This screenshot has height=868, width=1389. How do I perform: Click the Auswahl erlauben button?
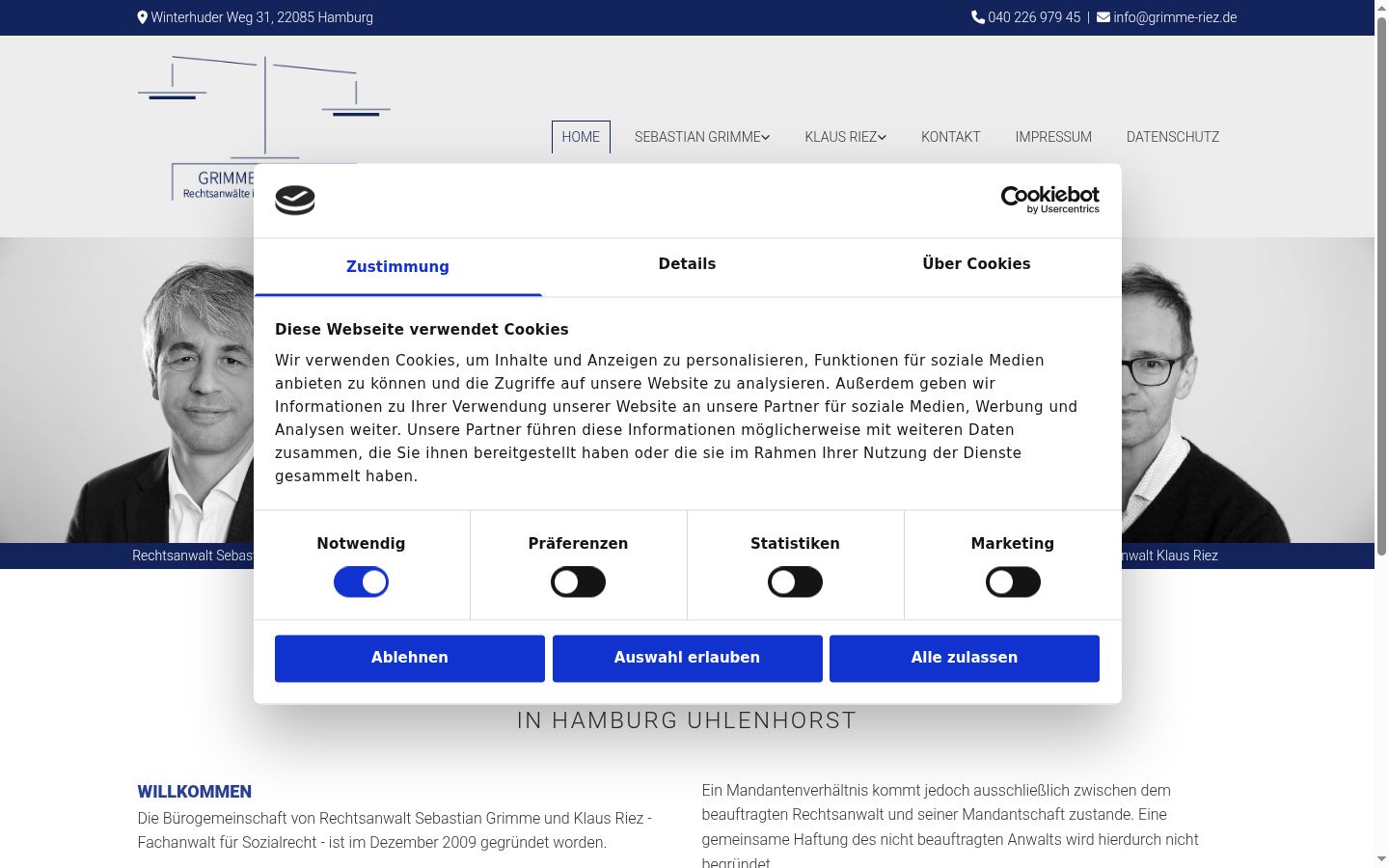point(688,659)
